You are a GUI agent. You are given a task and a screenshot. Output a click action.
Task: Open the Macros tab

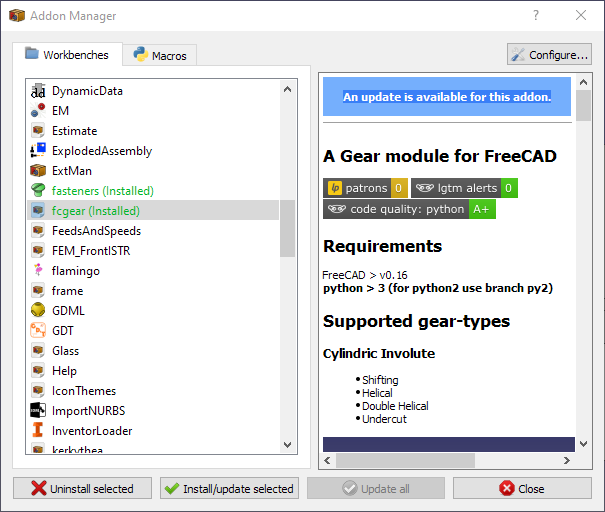pyautogui.click(x=160, y=56)
